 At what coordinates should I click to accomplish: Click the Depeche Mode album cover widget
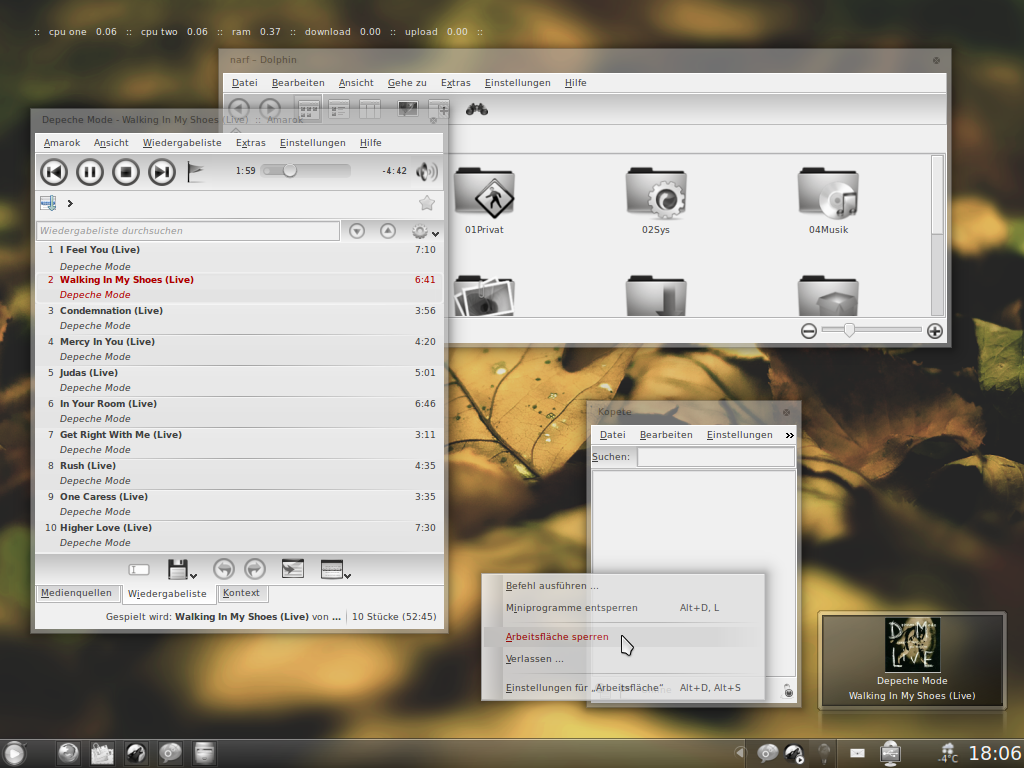[912, 645]
